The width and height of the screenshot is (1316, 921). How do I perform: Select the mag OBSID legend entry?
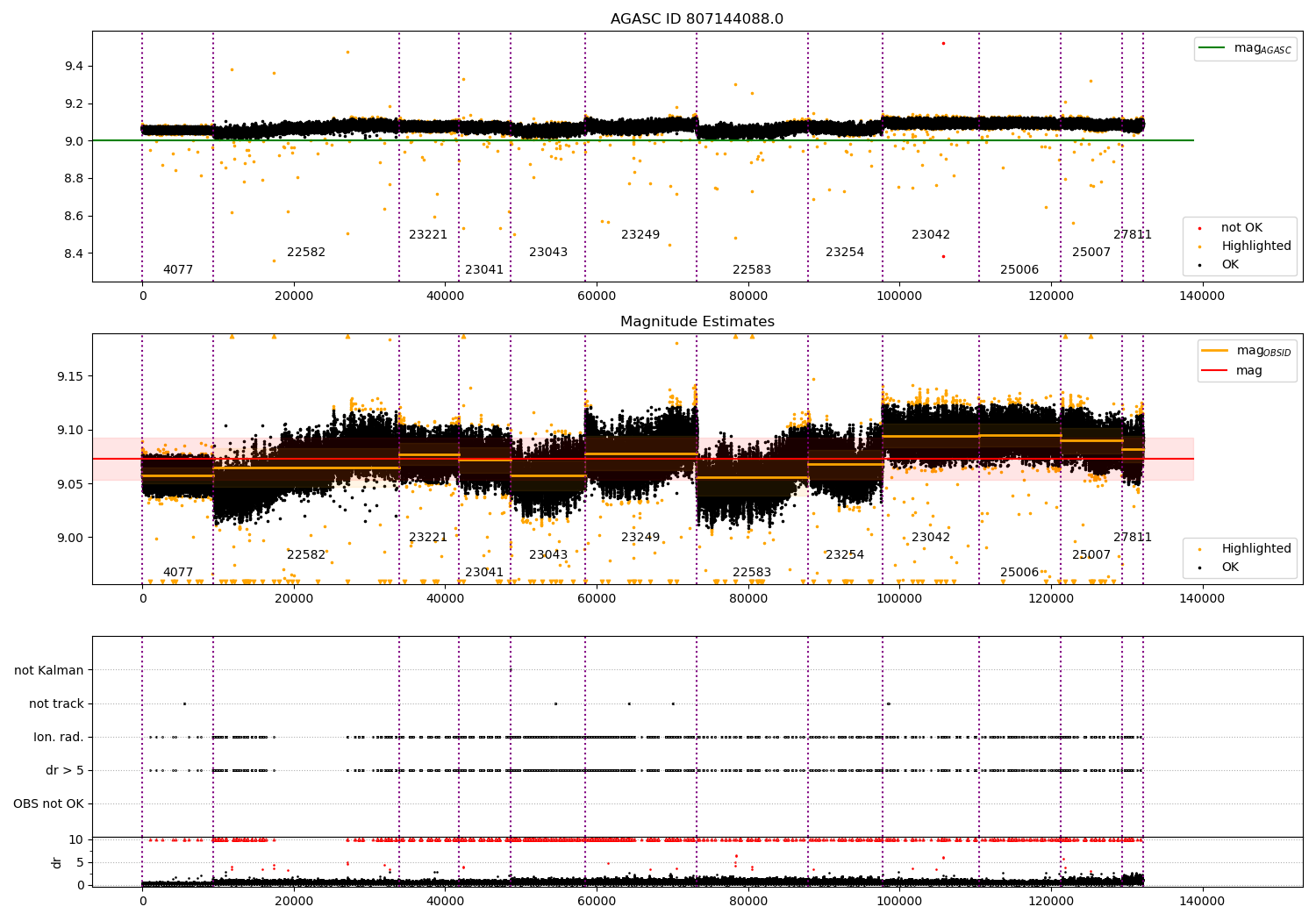pos(1247,351)
